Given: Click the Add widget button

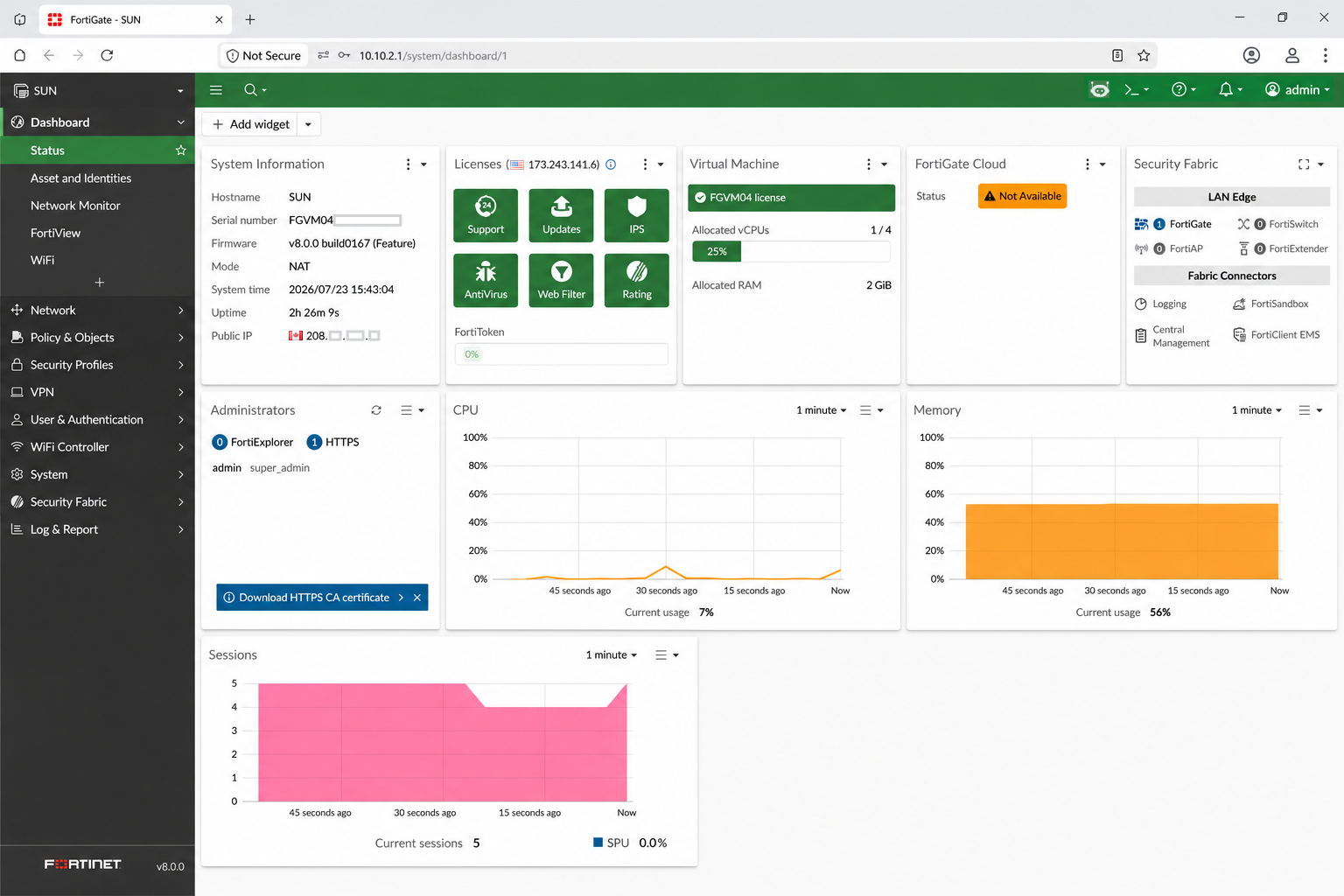Looking at the screenshot, I should click(250, 124).
